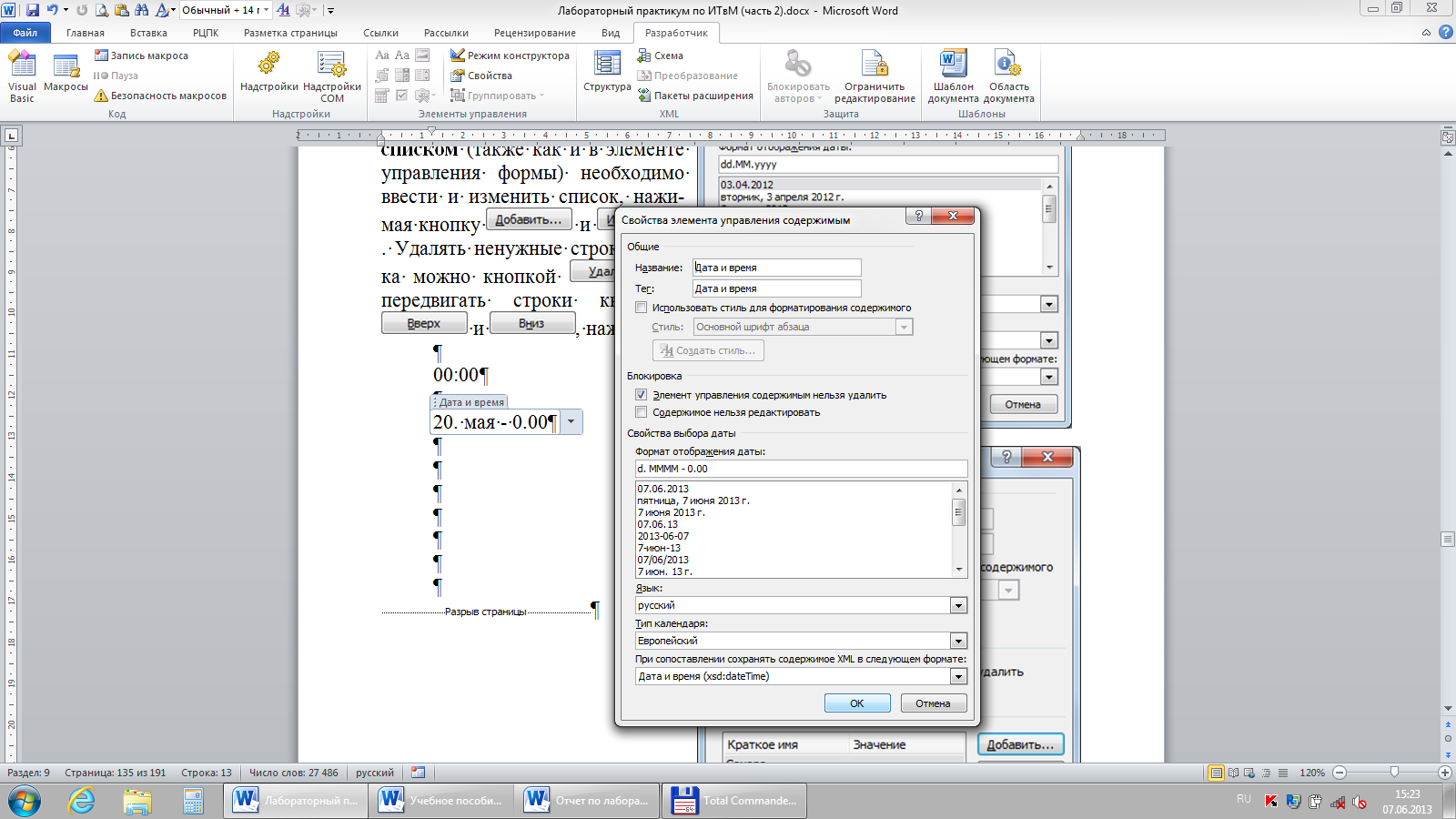Open Безопасность макросов settings

[160, 96]
